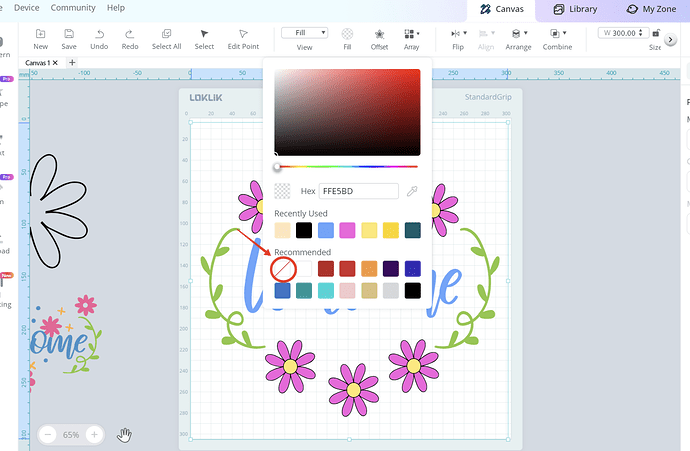Screen dimensions: 690x451
Task: Select recommended light pink swatch
Action: coord(347,290)
